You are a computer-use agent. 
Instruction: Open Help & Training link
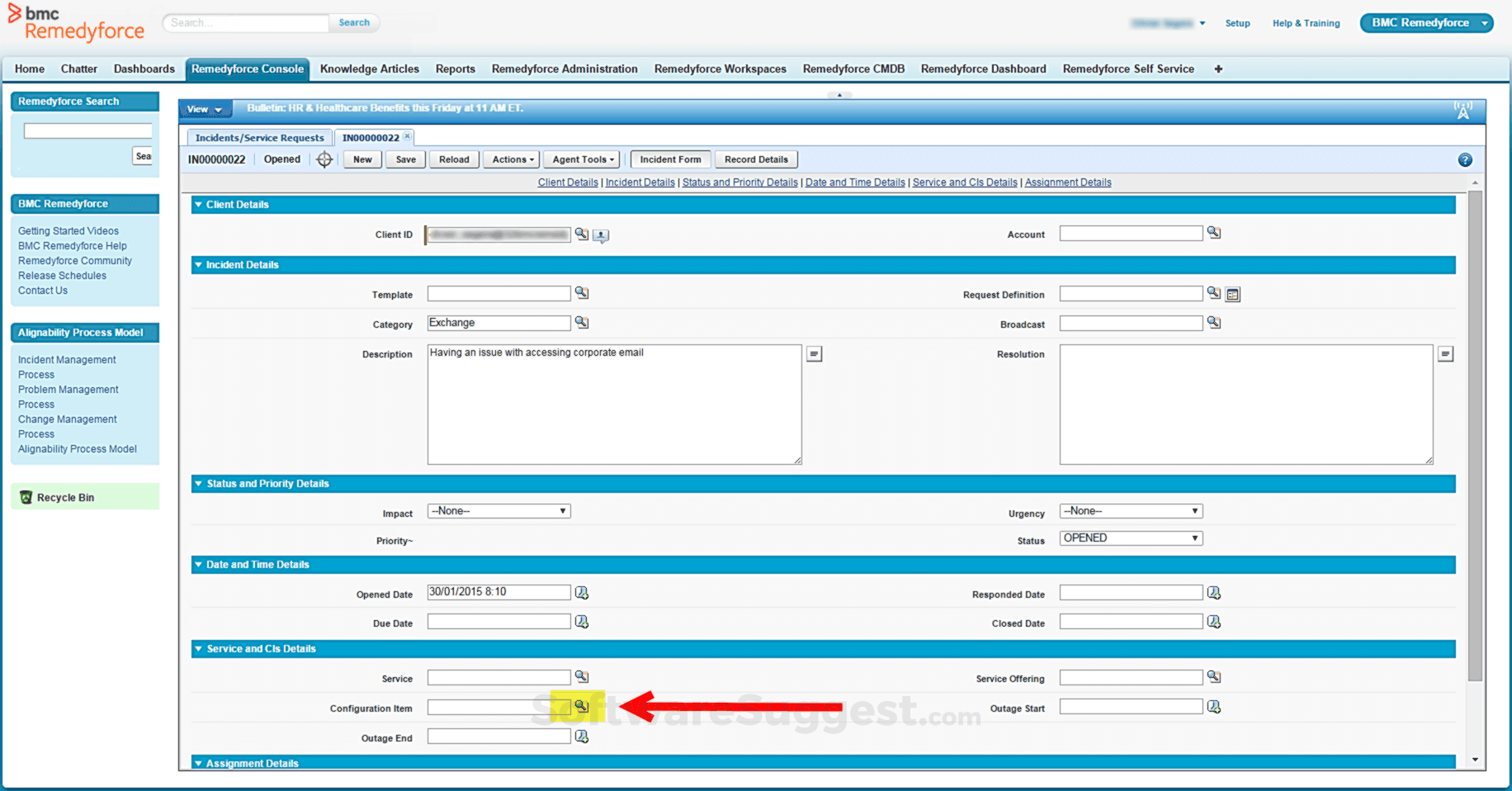(1306, 23)
